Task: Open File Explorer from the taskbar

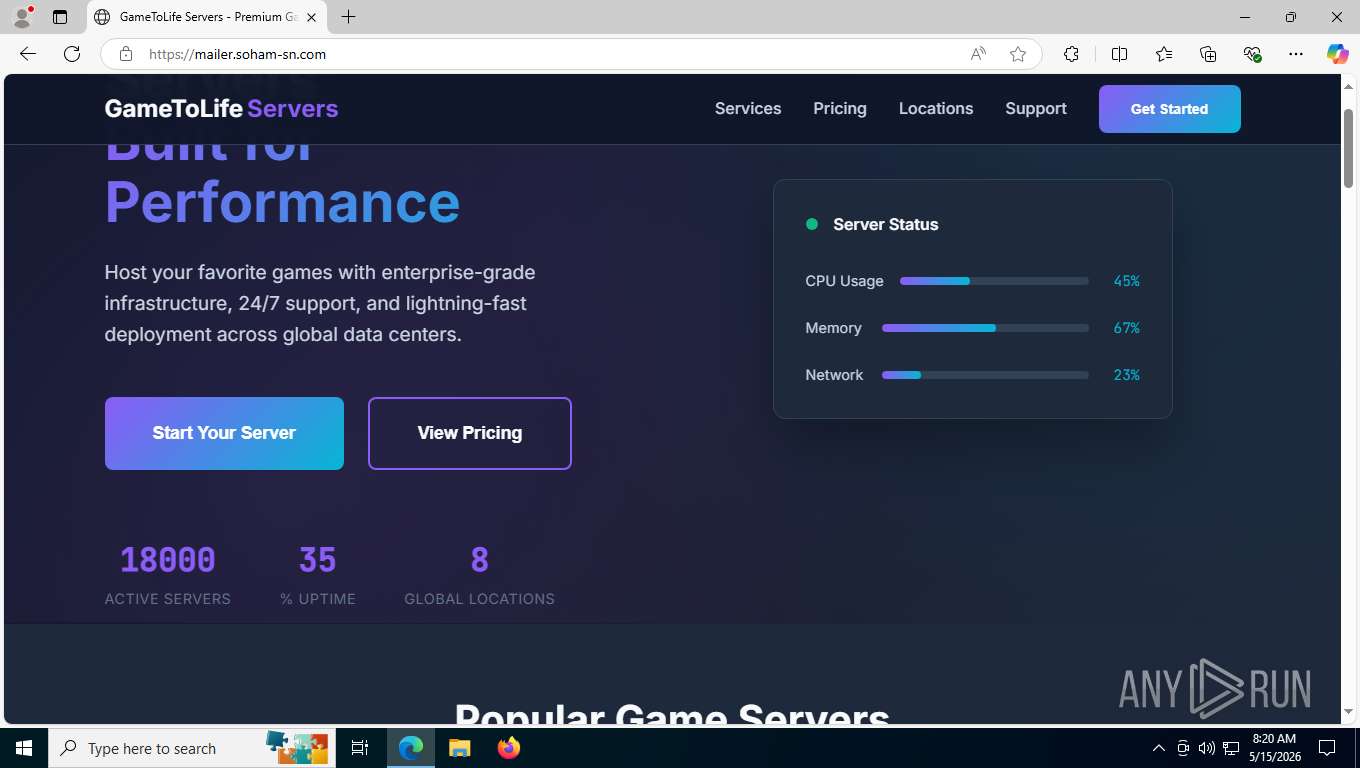Action: coord(459,748)
